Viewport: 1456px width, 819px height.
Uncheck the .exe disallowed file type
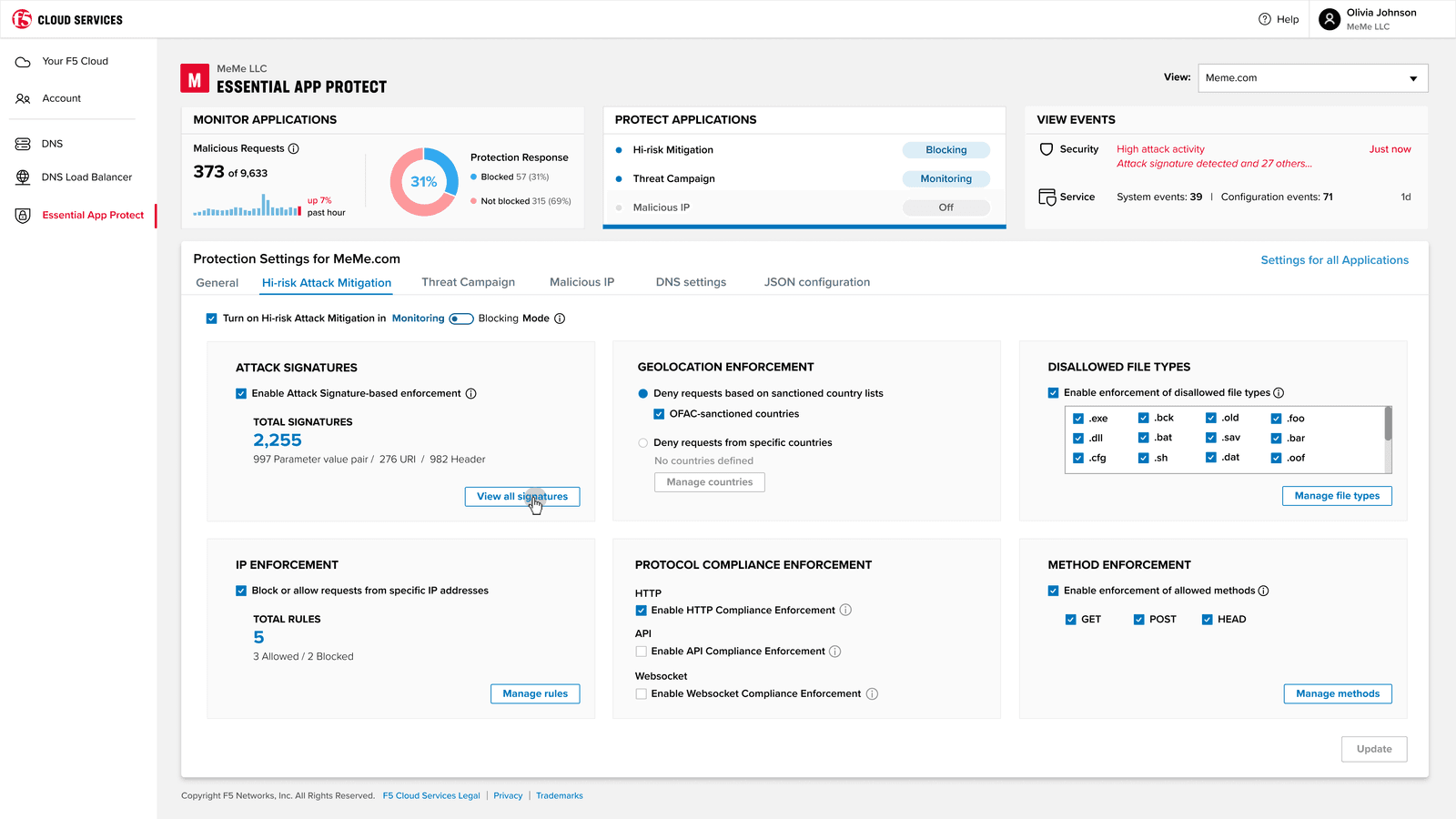(1077, 417)
